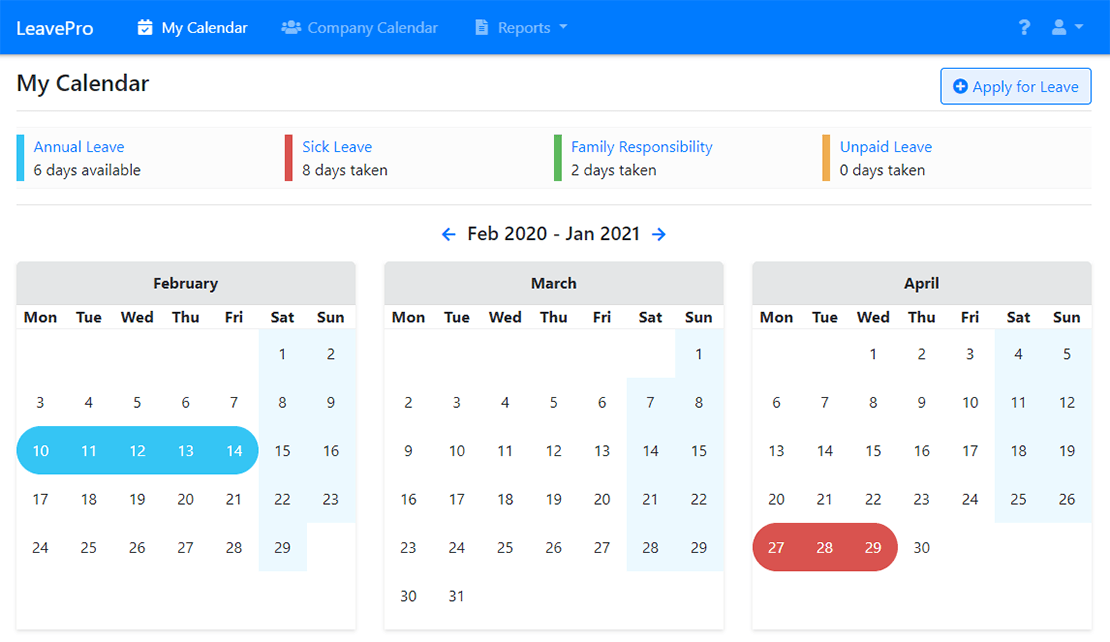
Task: Go to next period with the right arrow
Action: tap(659, 234)
